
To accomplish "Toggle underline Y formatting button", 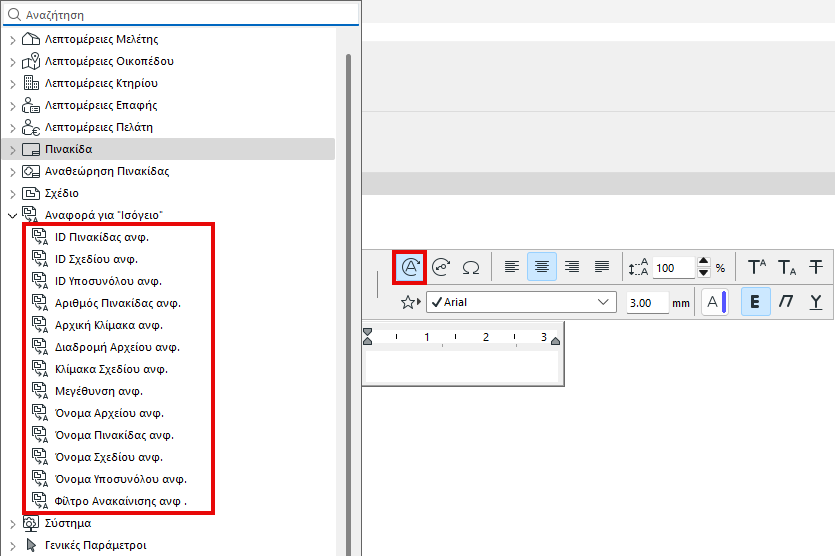I will [815, 302].
